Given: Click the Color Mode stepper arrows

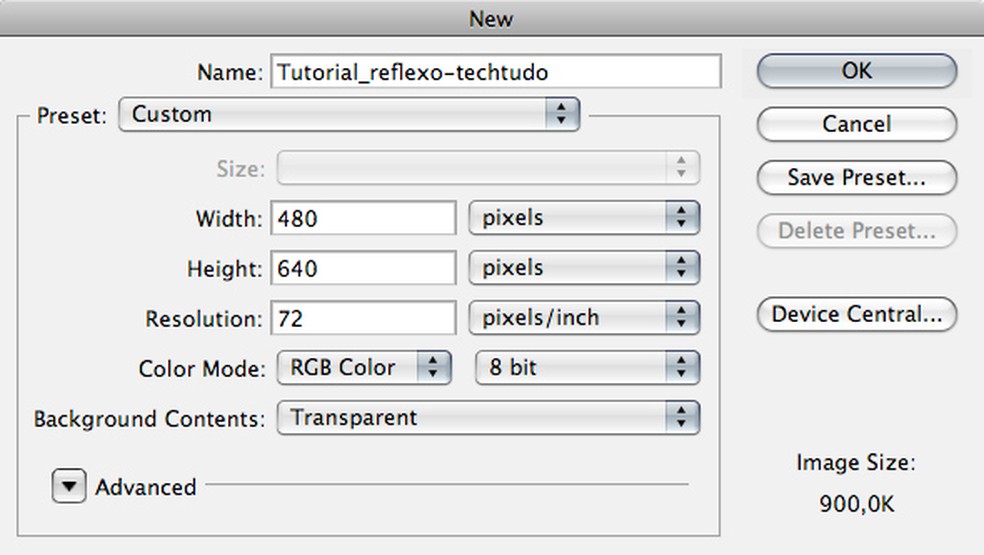Looking at the screenshot, I should click(x=433, y=367).
